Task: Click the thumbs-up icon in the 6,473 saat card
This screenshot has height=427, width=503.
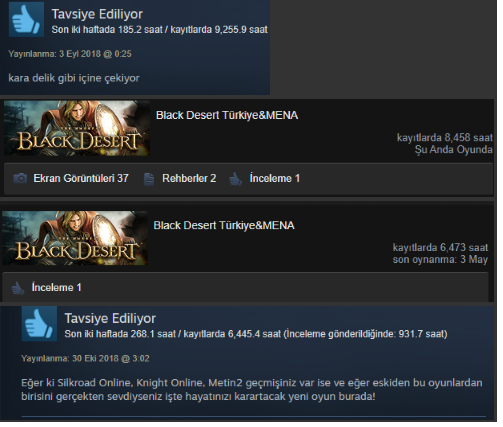Action: point(18,288)
